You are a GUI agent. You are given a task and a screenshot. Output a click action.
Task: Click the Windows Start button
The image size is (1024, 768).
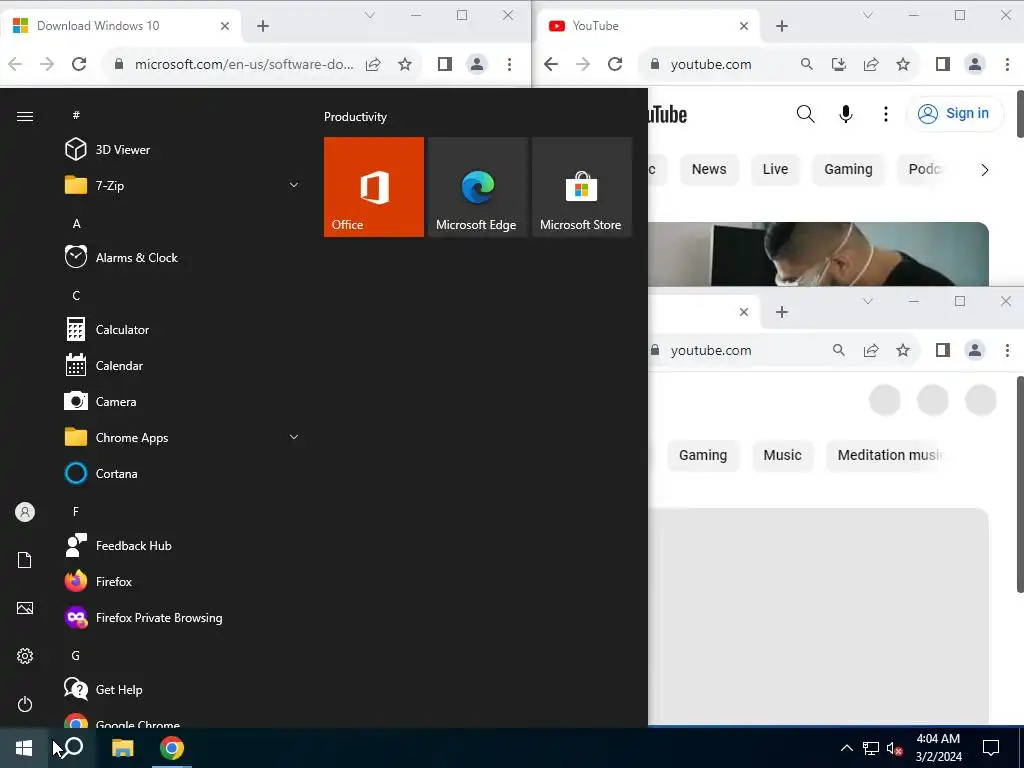(24, 748)
